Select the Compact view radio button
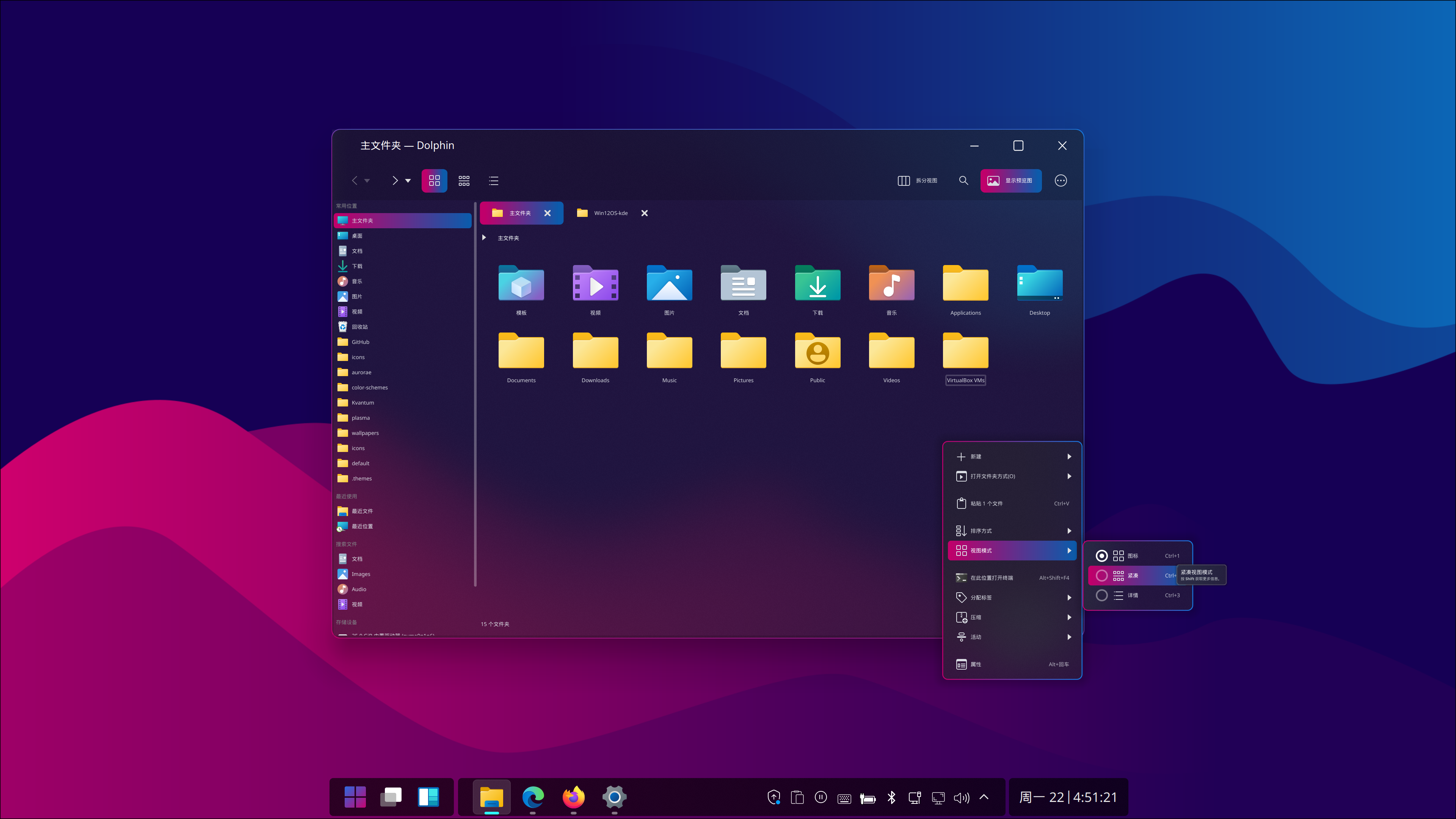Viewport: 1456px width, 819px height. 1101,576
